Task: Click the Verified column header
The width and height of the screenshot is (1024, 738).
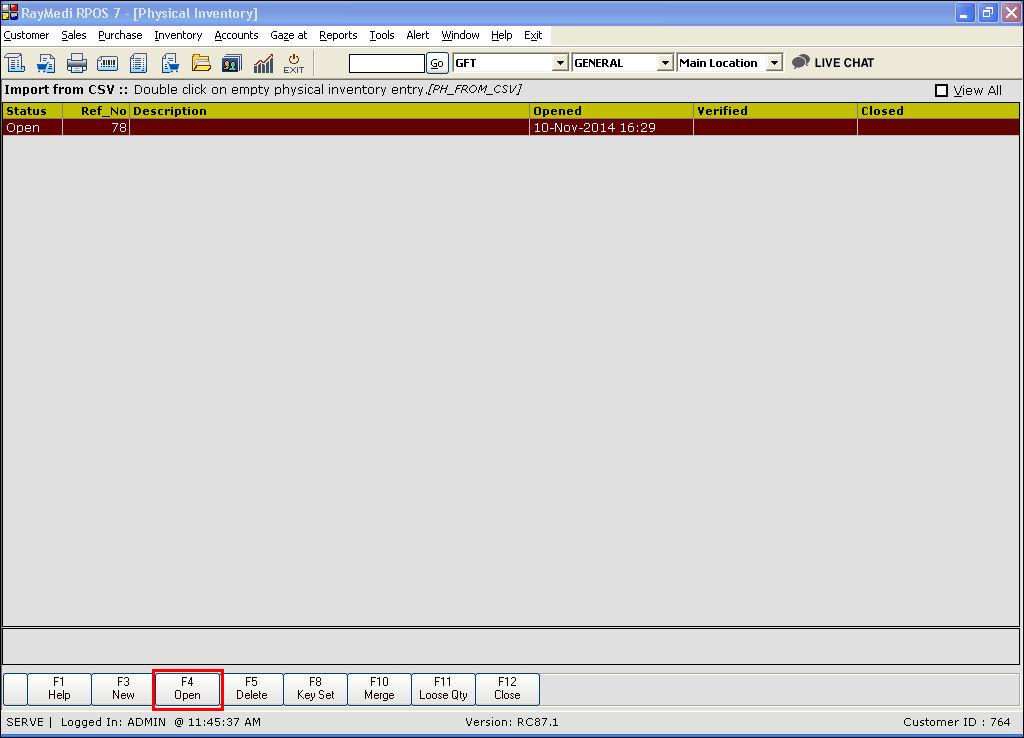Action: coord(775,111)
